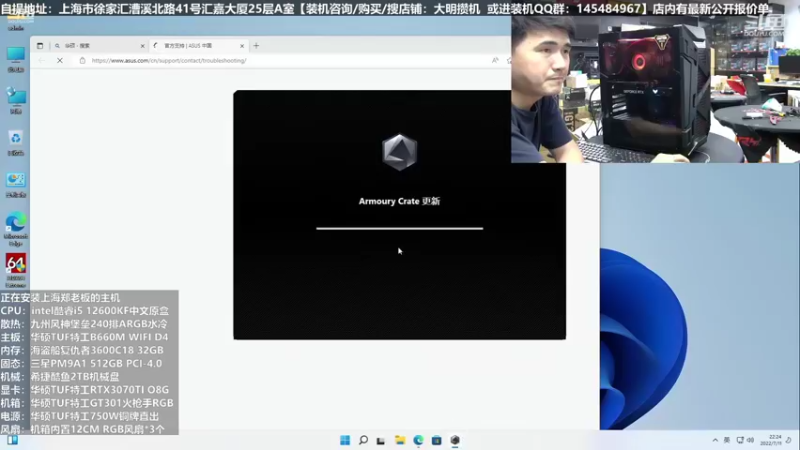Toggle read aloud icon in address bar

tap(495, 60)
